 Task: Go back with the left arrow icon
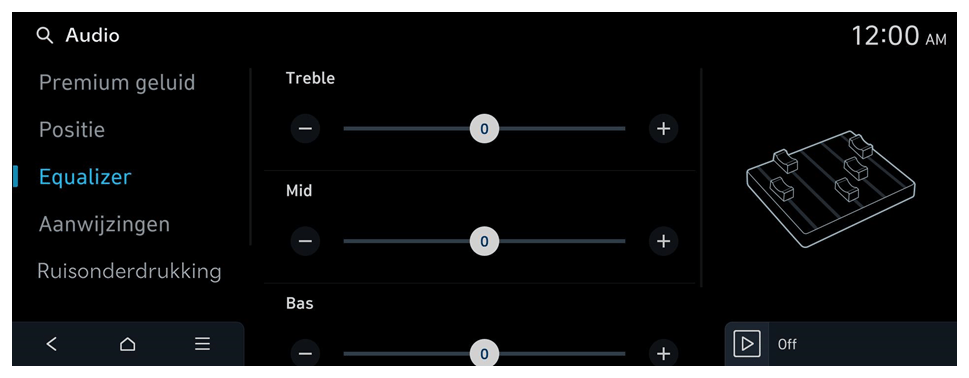[52, 344]
